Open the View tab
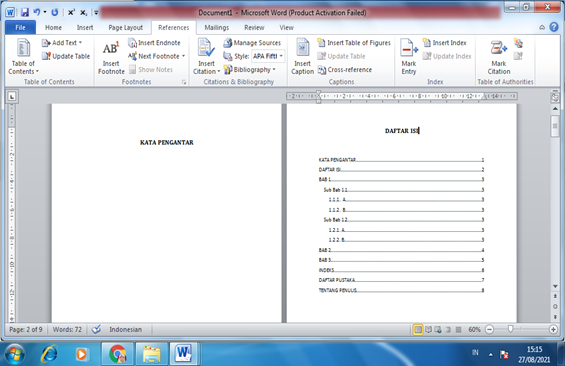Screen dimensions: 565x366 [286, 27]
